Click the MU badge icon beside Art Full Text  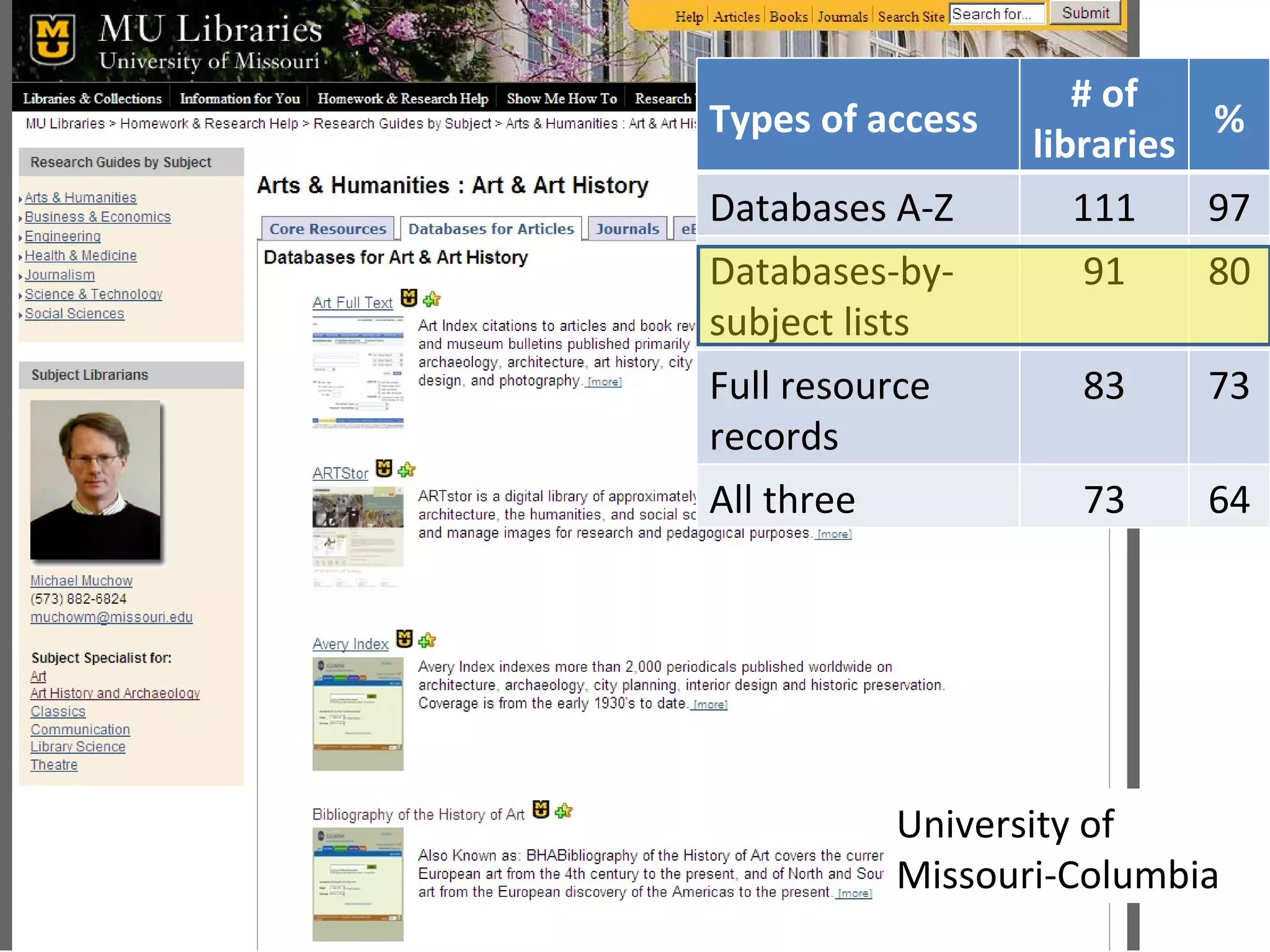(409, 299)
